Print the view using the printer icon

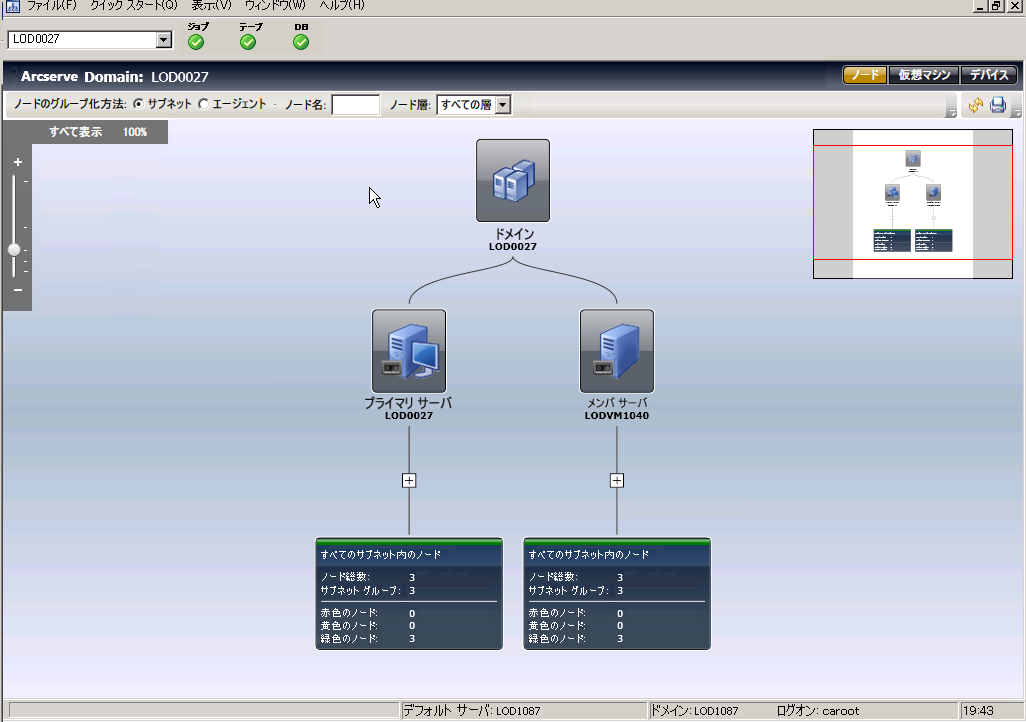coord(998,105)
